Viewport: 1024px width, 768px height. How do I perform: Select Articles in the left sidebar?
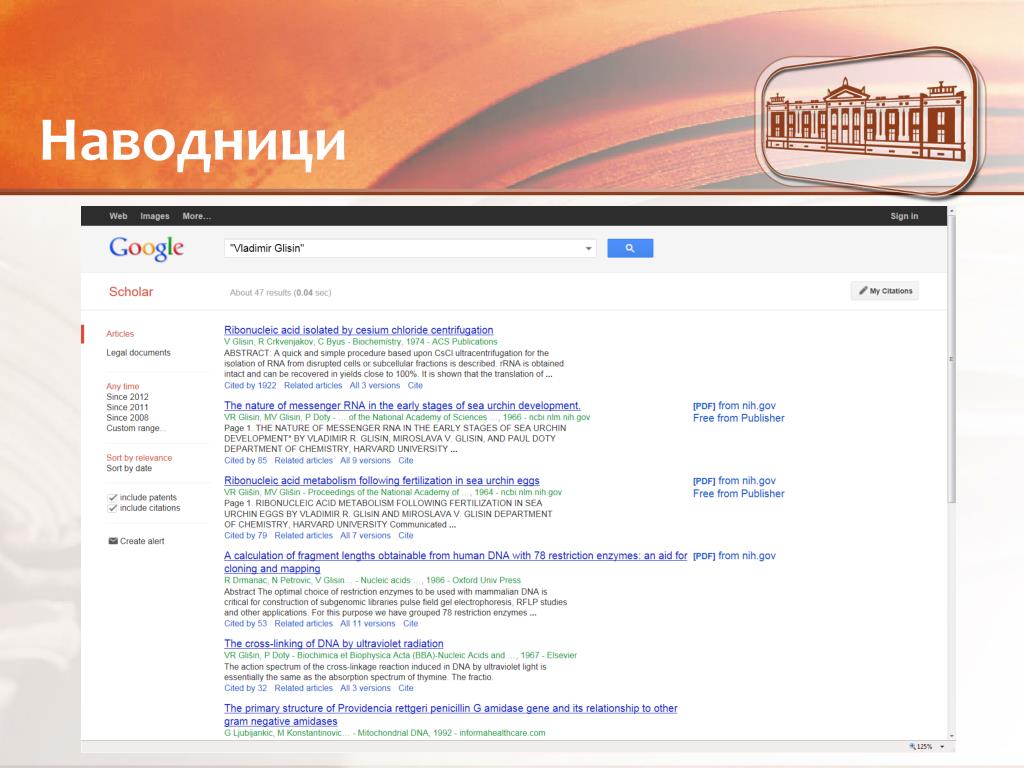[120, 334]
